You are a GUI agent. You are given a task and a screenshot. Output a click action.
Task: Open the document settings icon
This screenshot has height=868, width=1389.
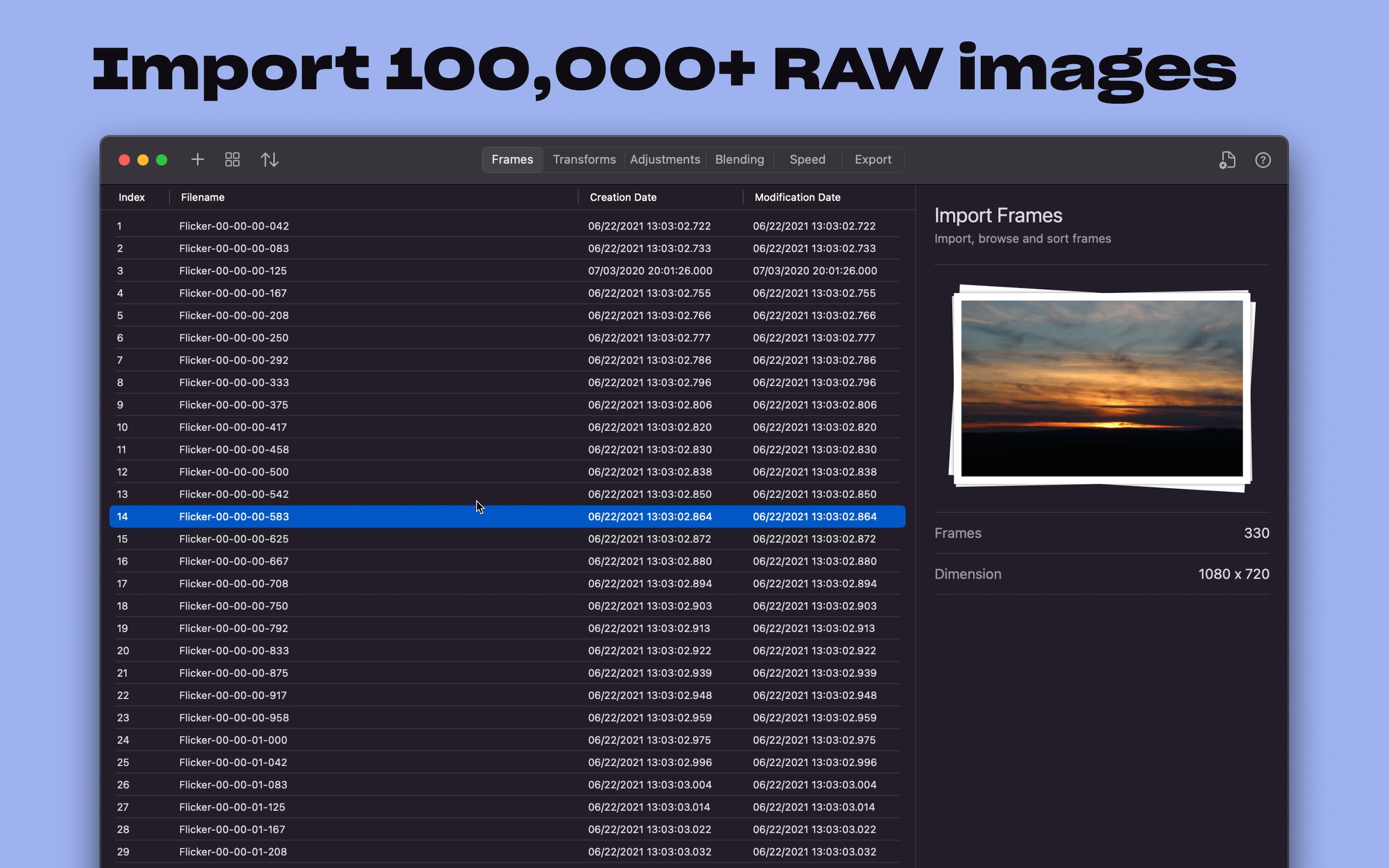point(1226,160)
